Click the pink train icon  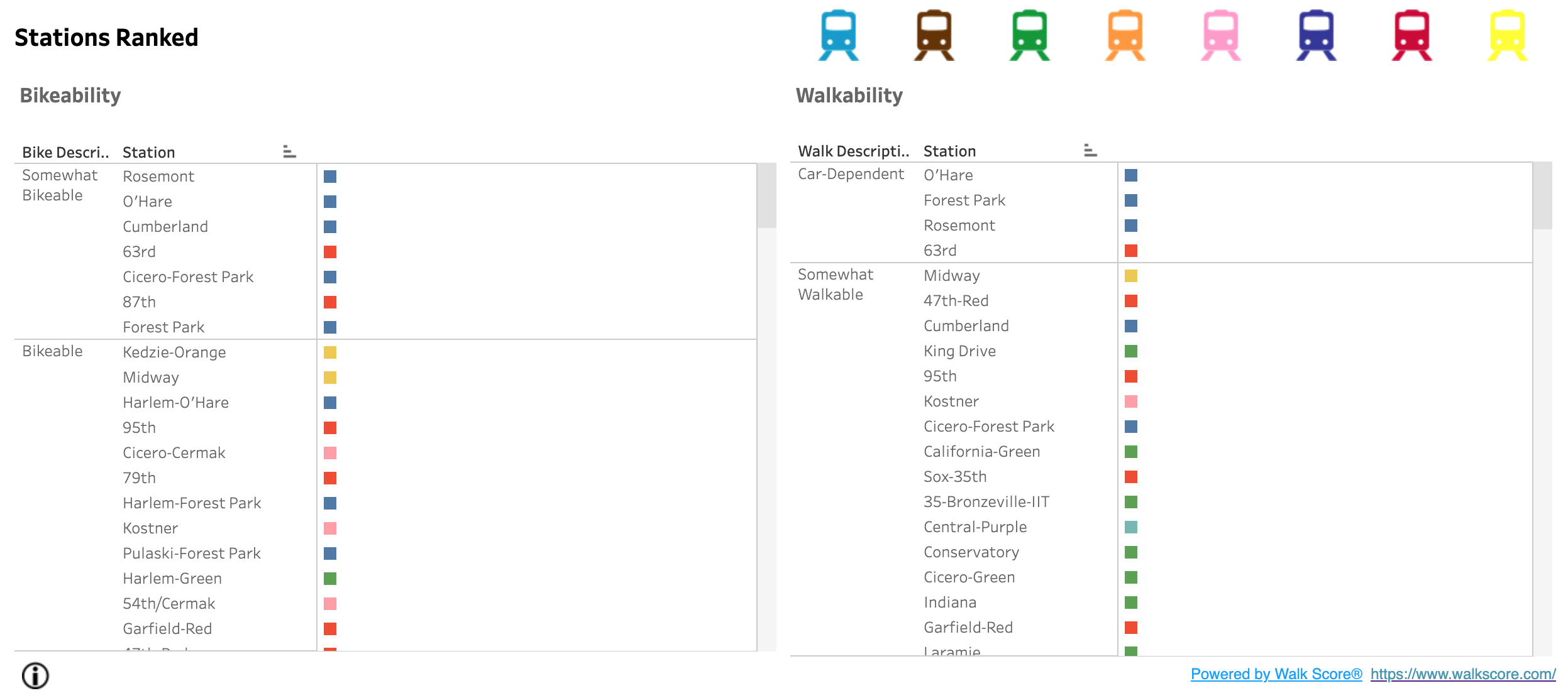pyautogui.click(x=1221, y=35)
